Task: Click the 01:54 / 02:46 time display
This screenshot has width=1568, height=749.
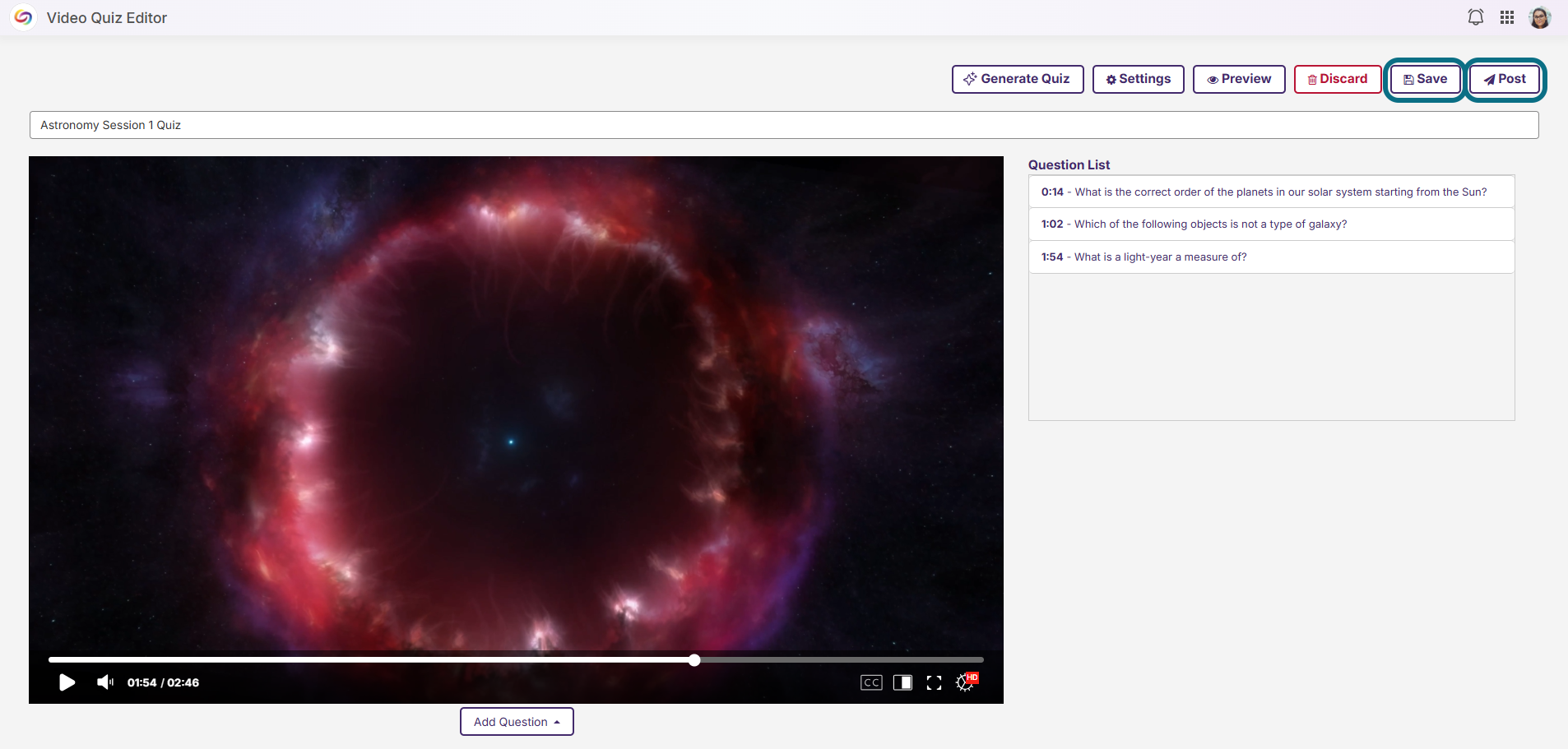Action: [x=163, y=682]
